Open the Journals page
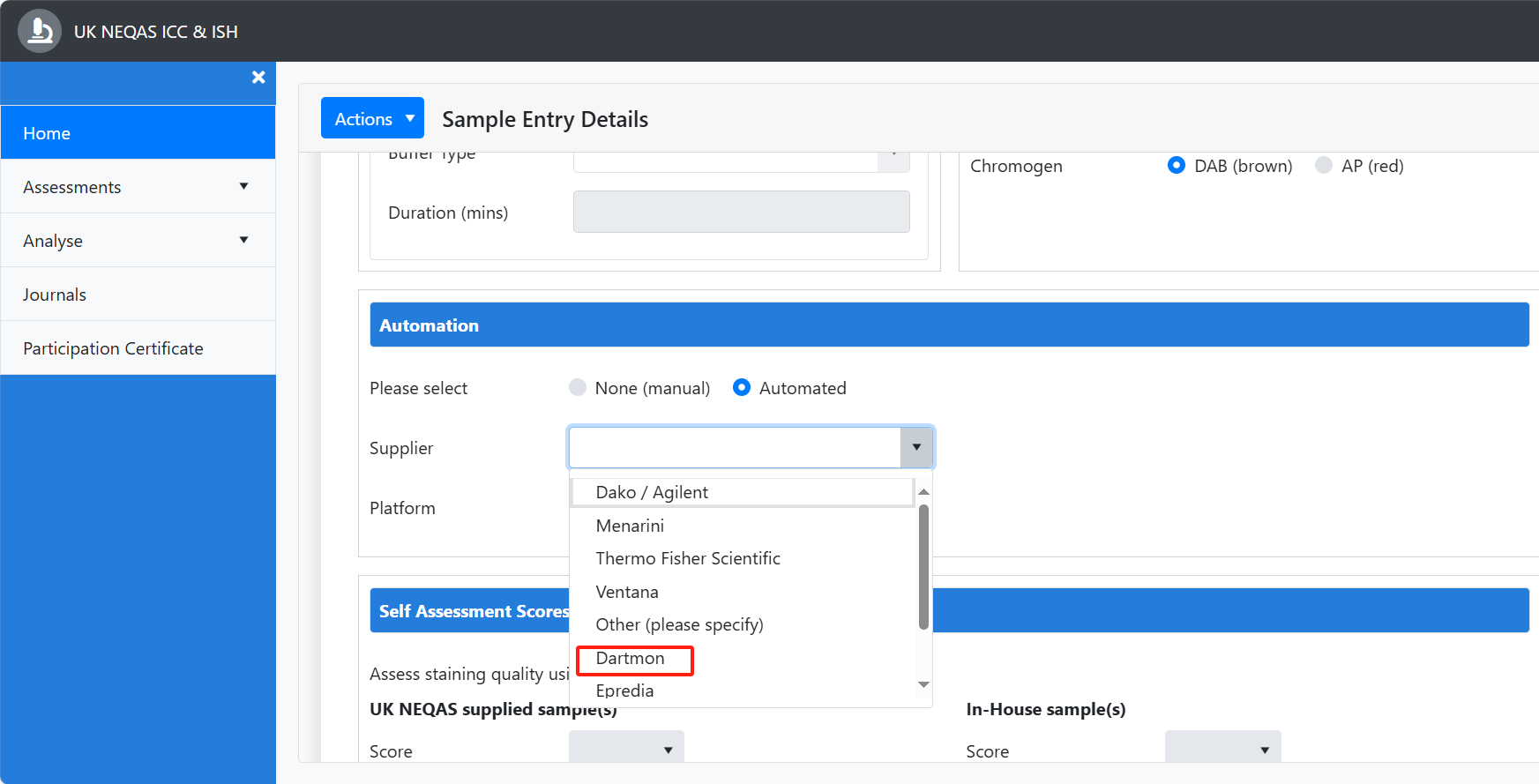Viewport: 1539px width, 784px height. click(x=138, y=295)
